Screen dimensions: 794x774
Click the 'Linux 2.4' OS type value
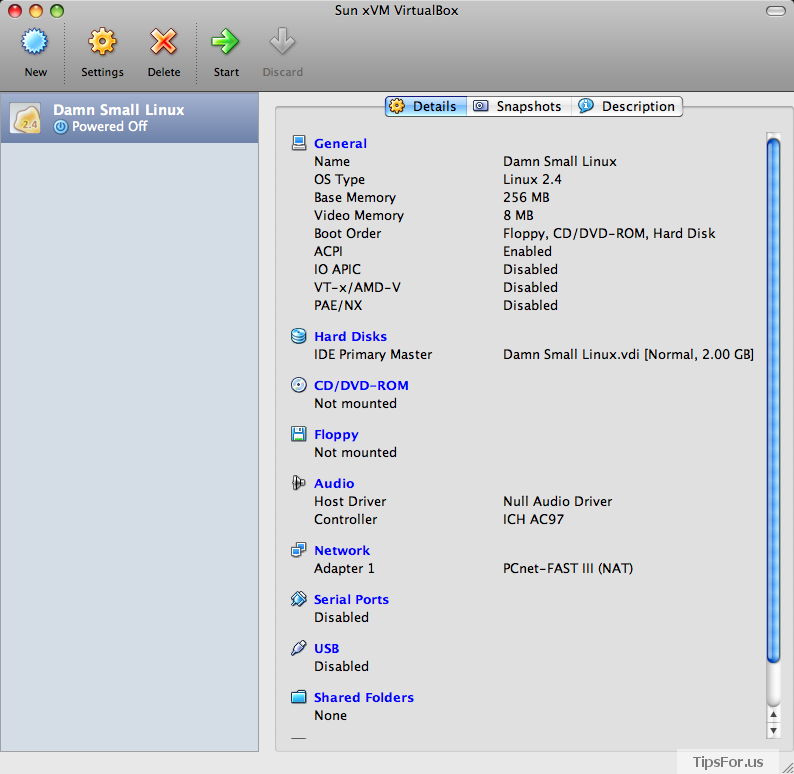(532, 179)
